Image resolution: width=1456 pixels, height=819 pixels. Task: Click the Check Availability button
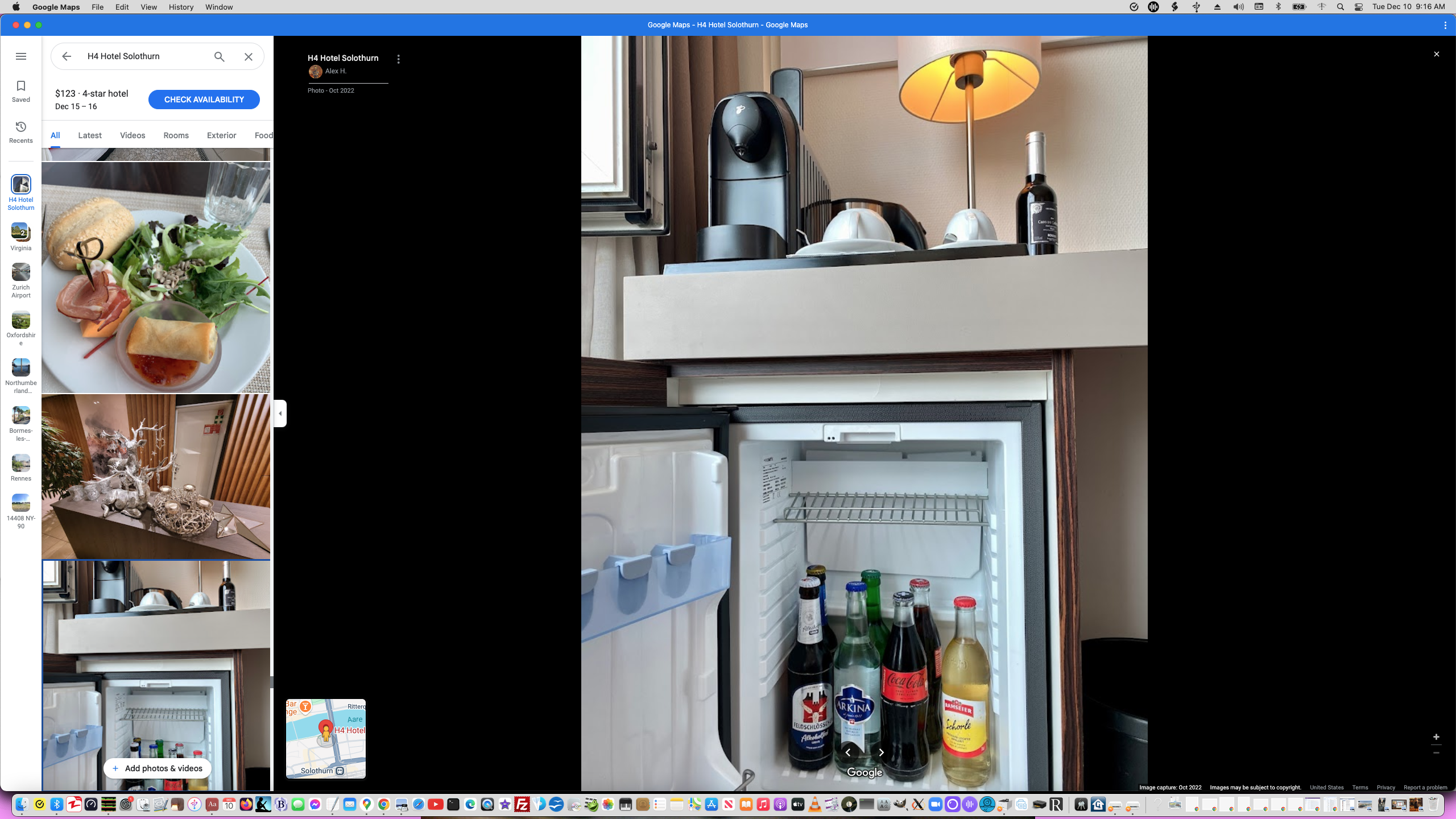point(204,99)
